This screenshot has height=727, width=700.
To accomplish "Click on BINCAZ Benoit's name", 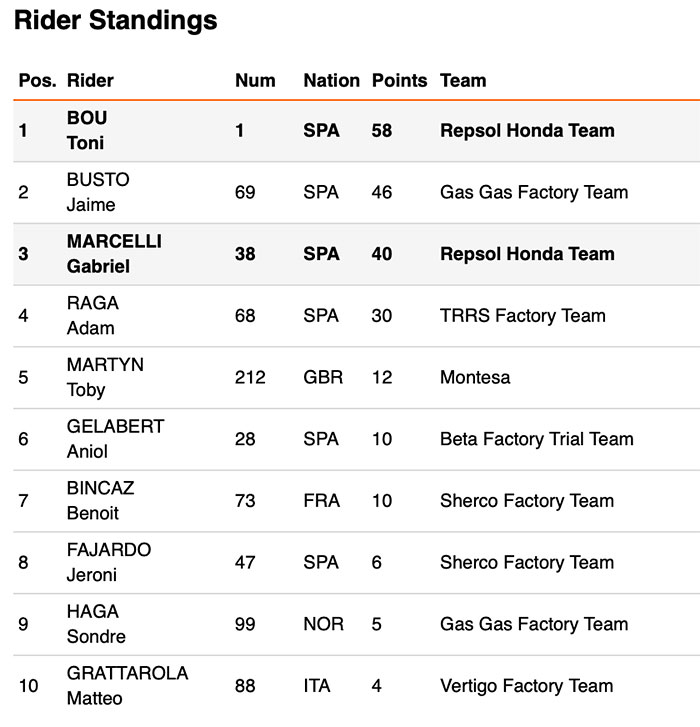I will point(100,500).
